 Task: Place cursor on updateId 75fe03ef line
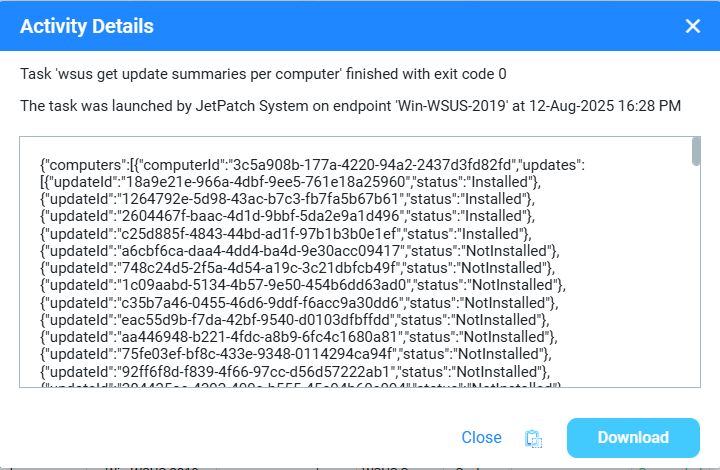[300, 355]
